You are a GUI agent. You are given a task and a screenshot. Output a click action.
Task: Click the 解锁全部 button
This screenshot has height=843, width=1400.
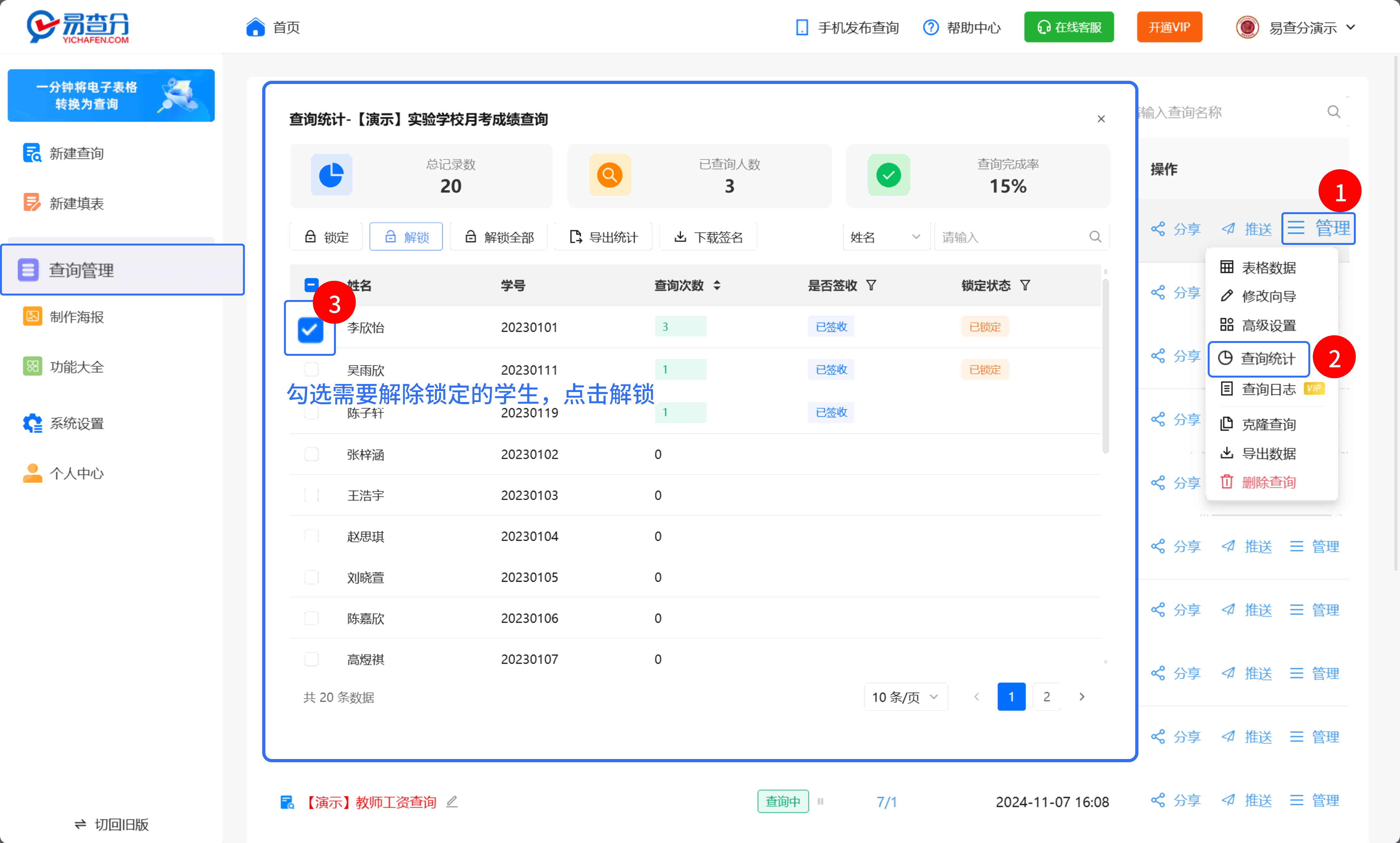[499, 237]
